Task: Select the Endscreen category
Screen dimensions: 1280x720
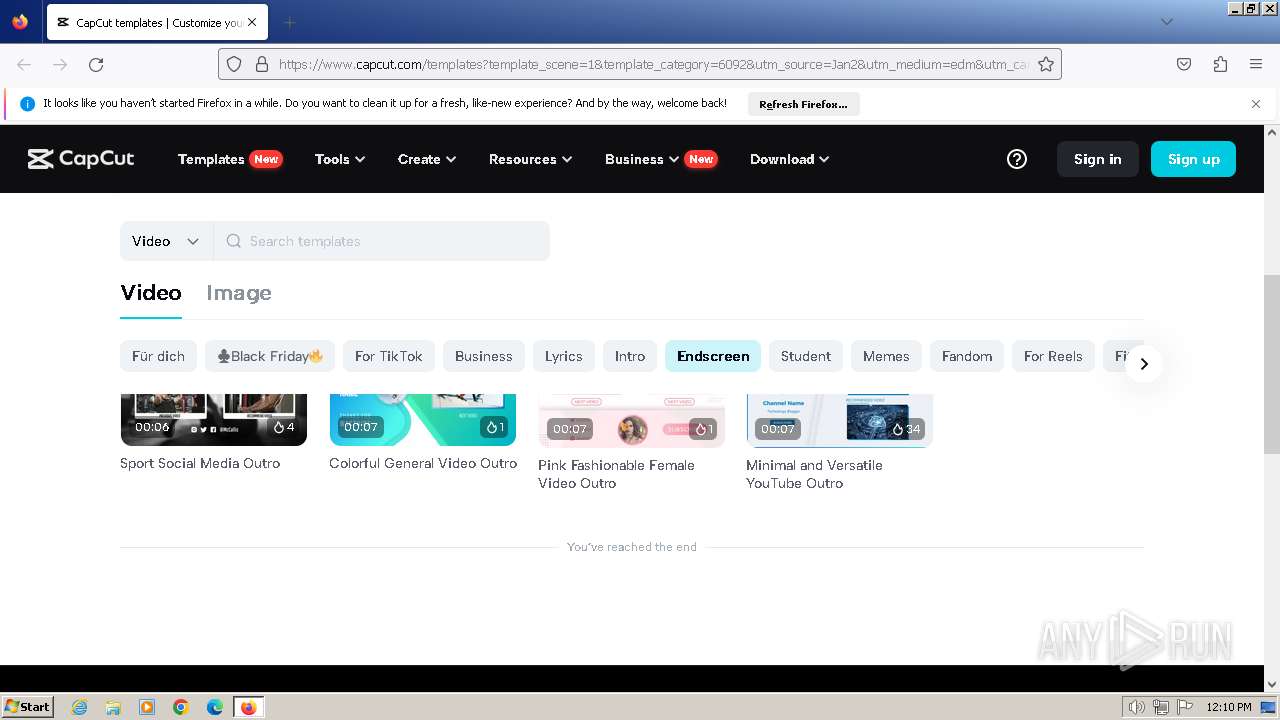Action: click(x=713, y=356)
